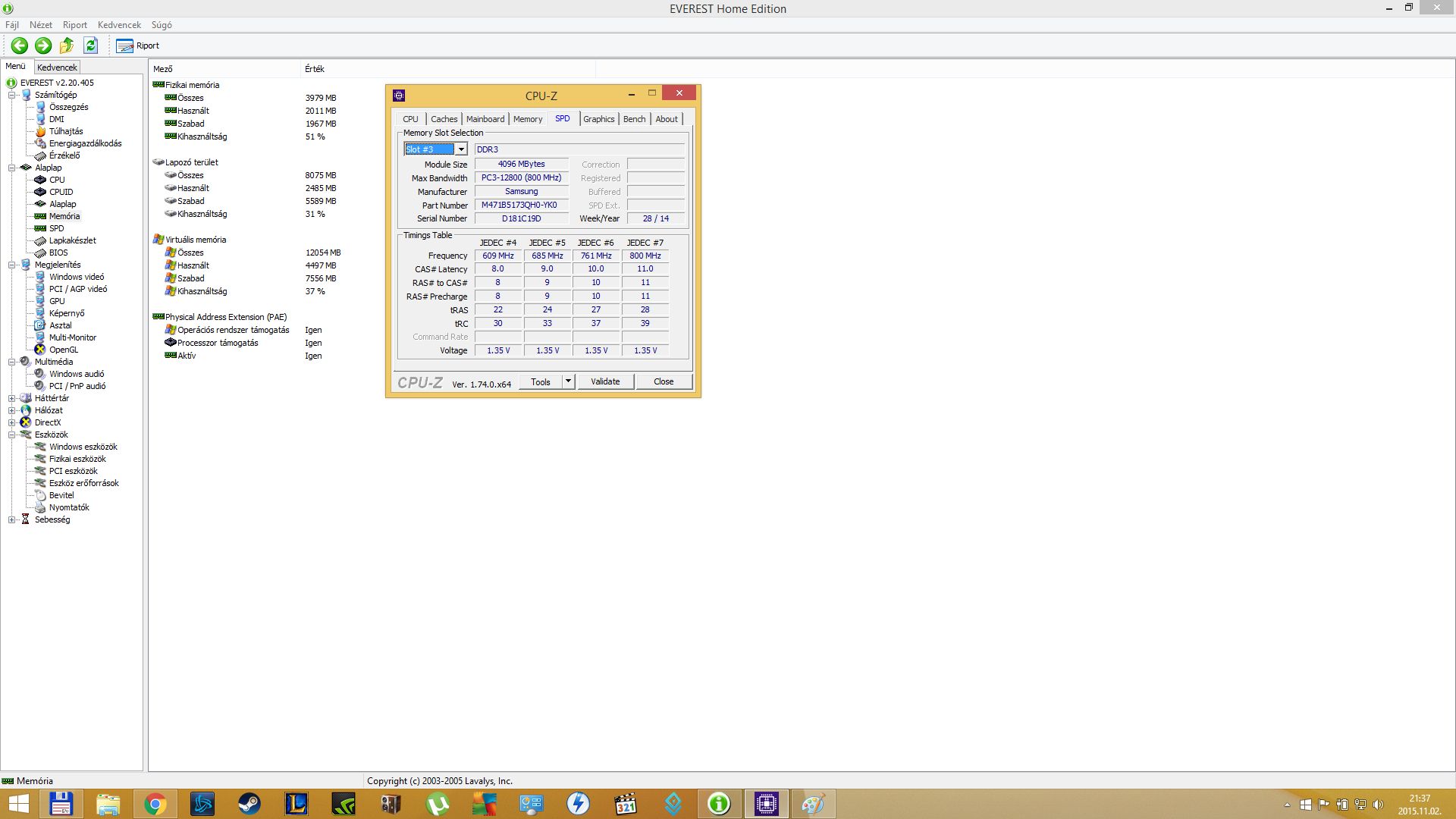The image size is (1456, 819).
Task: Select Windows audió in Multimédia
Action: [x=69, y=374]
